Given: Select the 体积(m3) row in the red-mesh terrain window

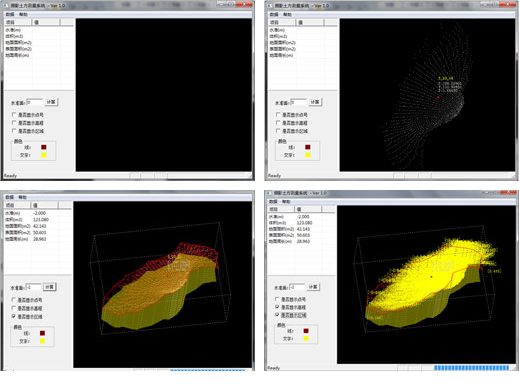Looking at the screenshot, I should point(37,220).
